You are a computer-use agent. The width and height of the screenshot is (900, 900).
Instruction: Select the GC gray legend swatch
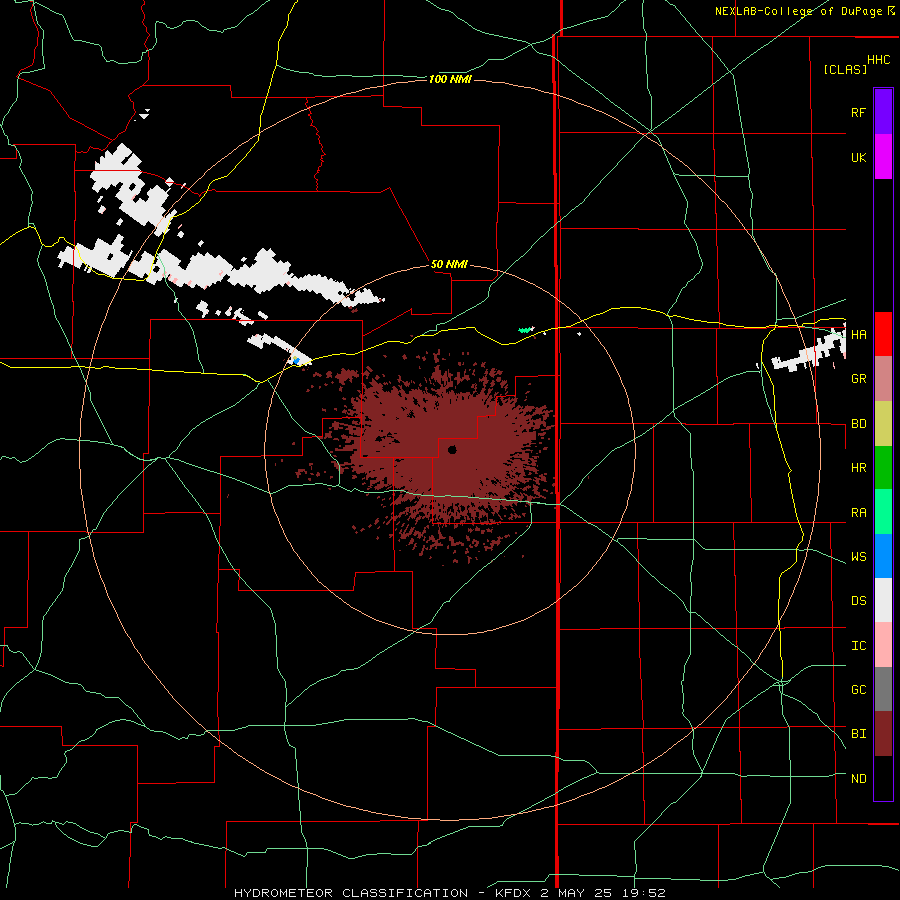coord(883,689)
